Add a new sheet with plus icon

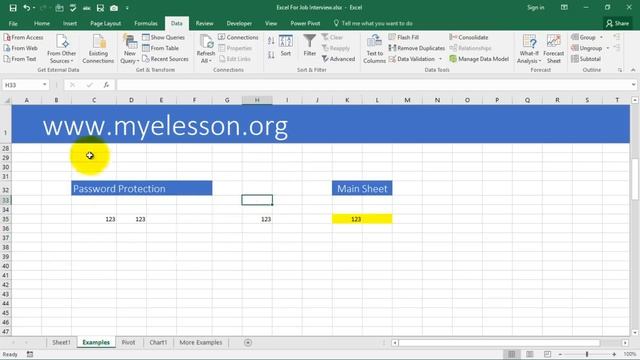tap(248, 342)
